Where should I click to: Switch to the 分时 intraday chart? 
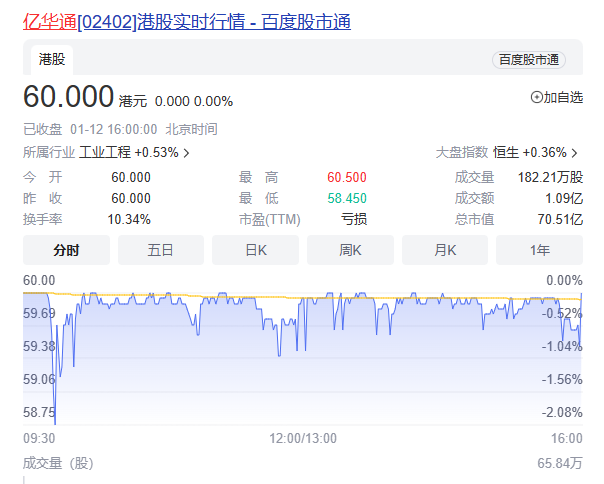66,250
